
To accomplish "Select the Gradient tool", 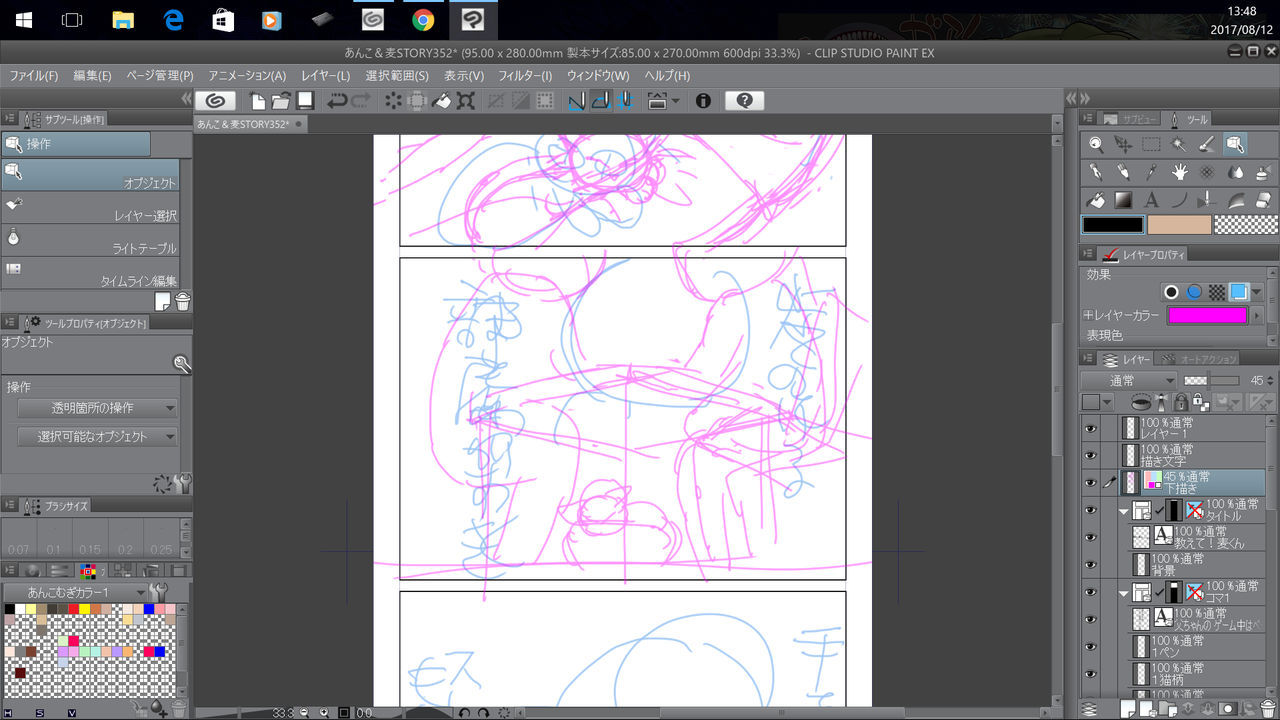I will tap(1124, 200).
